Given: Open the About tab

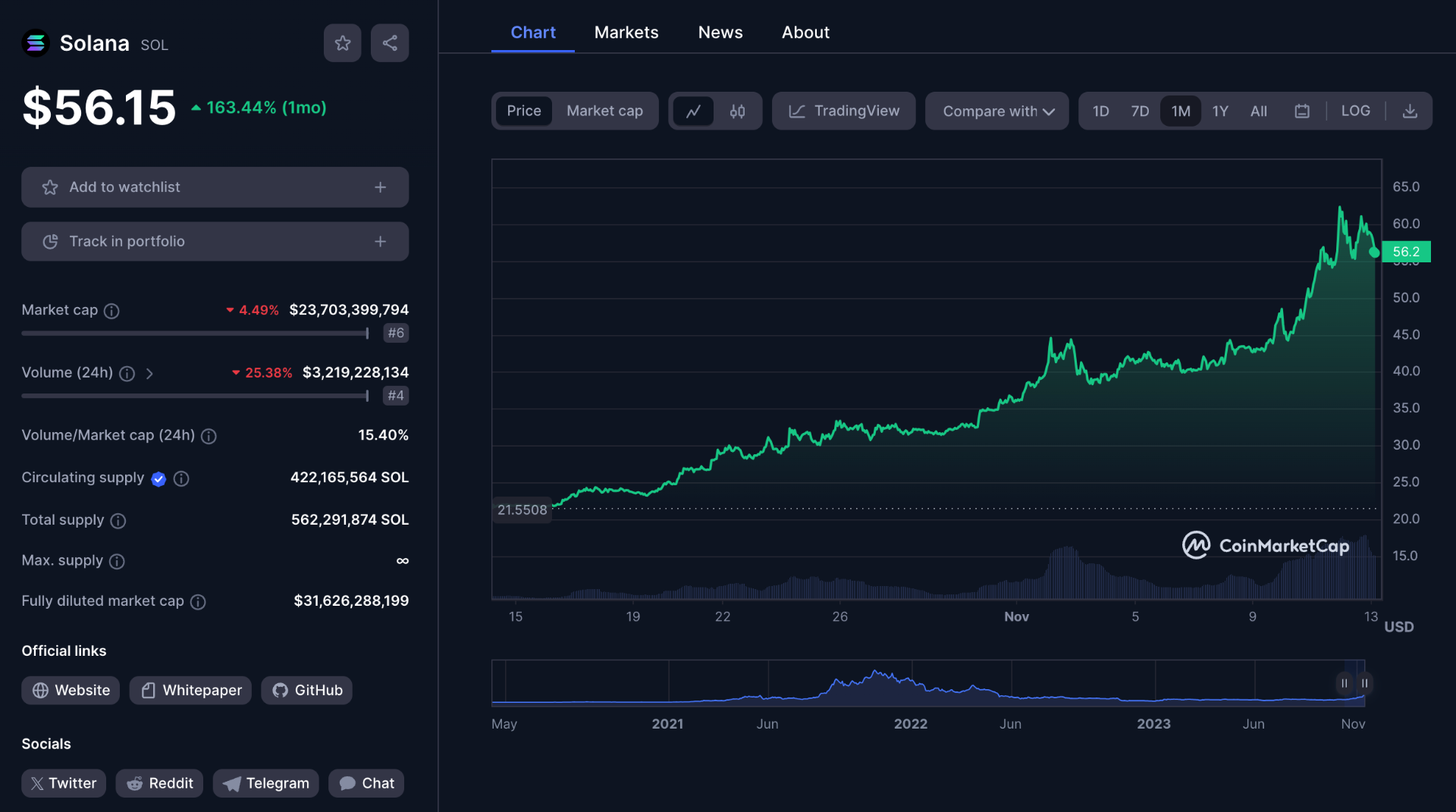Looking at the screenshot, I should (x=805, y=33).
